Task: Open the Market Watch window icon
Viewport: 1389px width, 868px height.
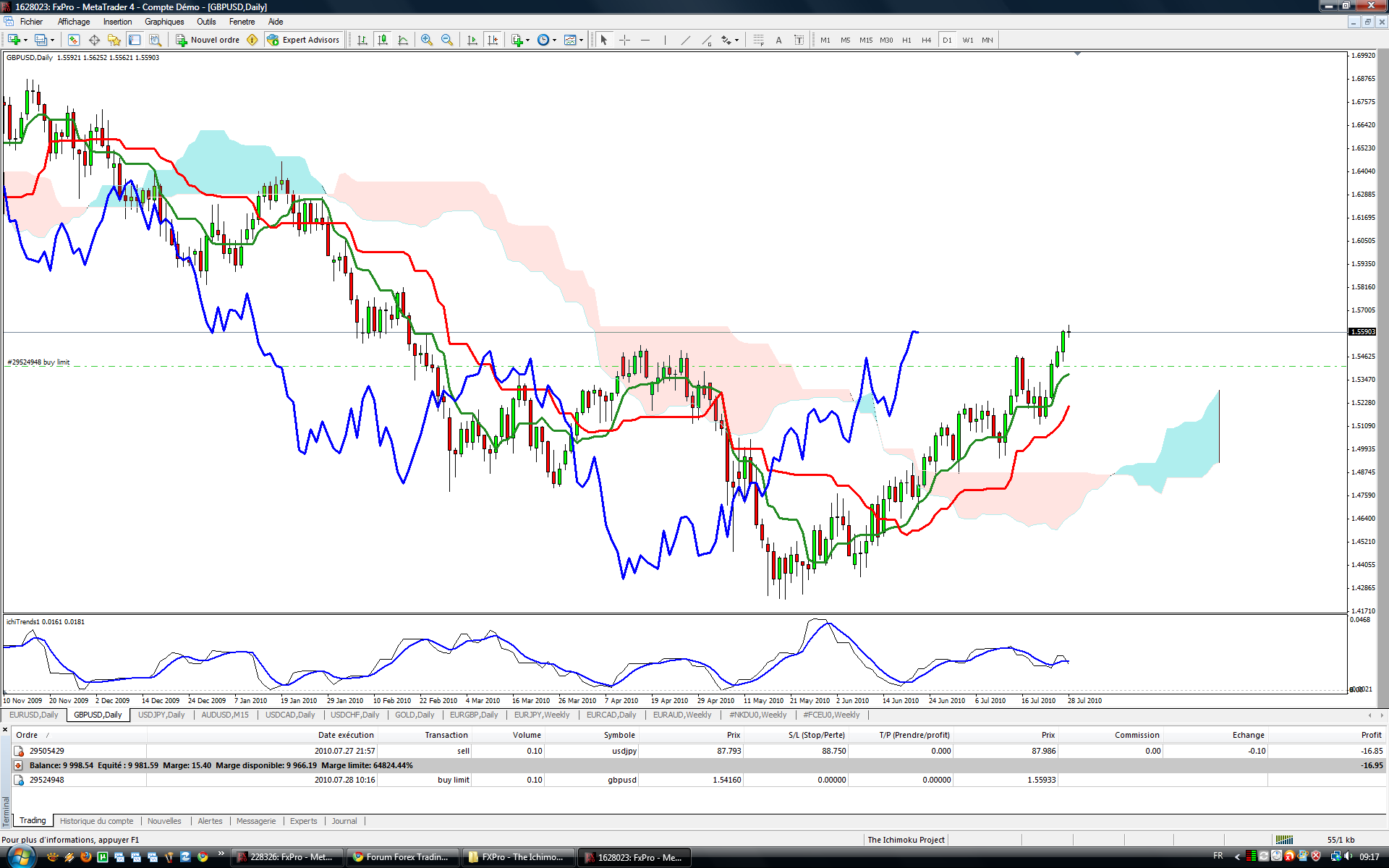Action: point(73,40)
